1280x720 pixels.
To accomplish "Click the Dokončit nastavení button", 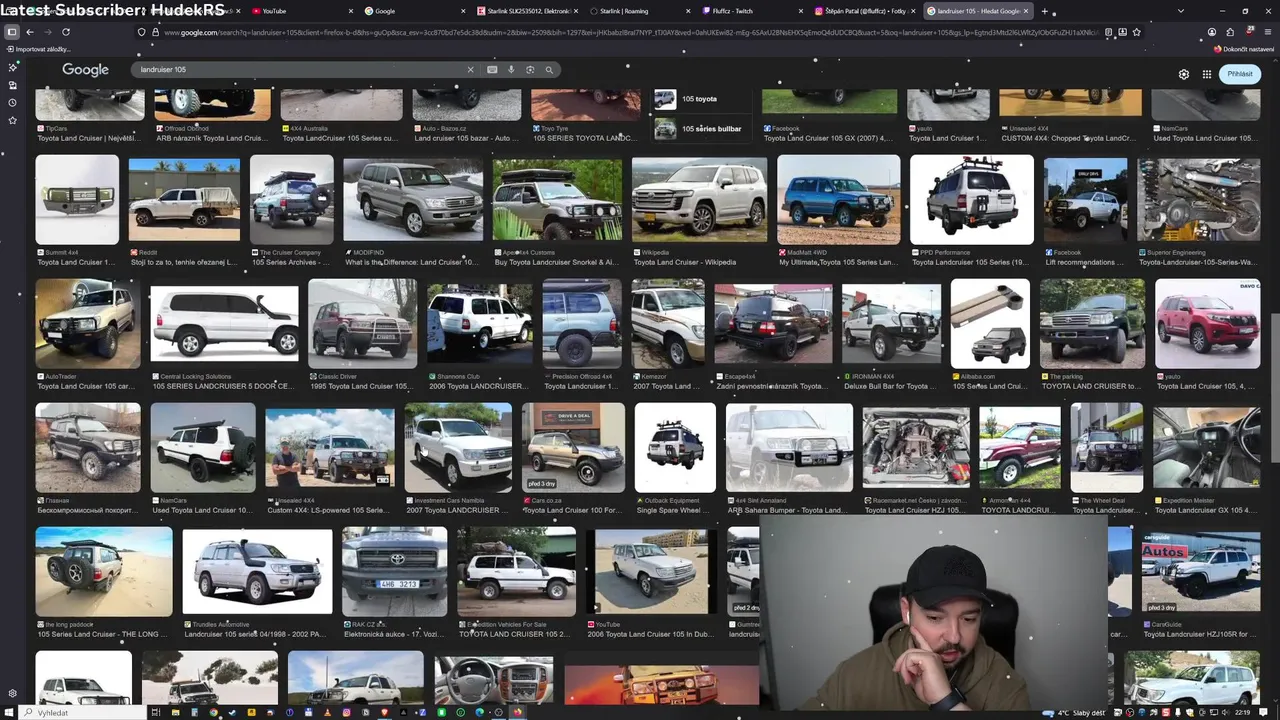I will pyautogui.click(x=1244, y=49).
